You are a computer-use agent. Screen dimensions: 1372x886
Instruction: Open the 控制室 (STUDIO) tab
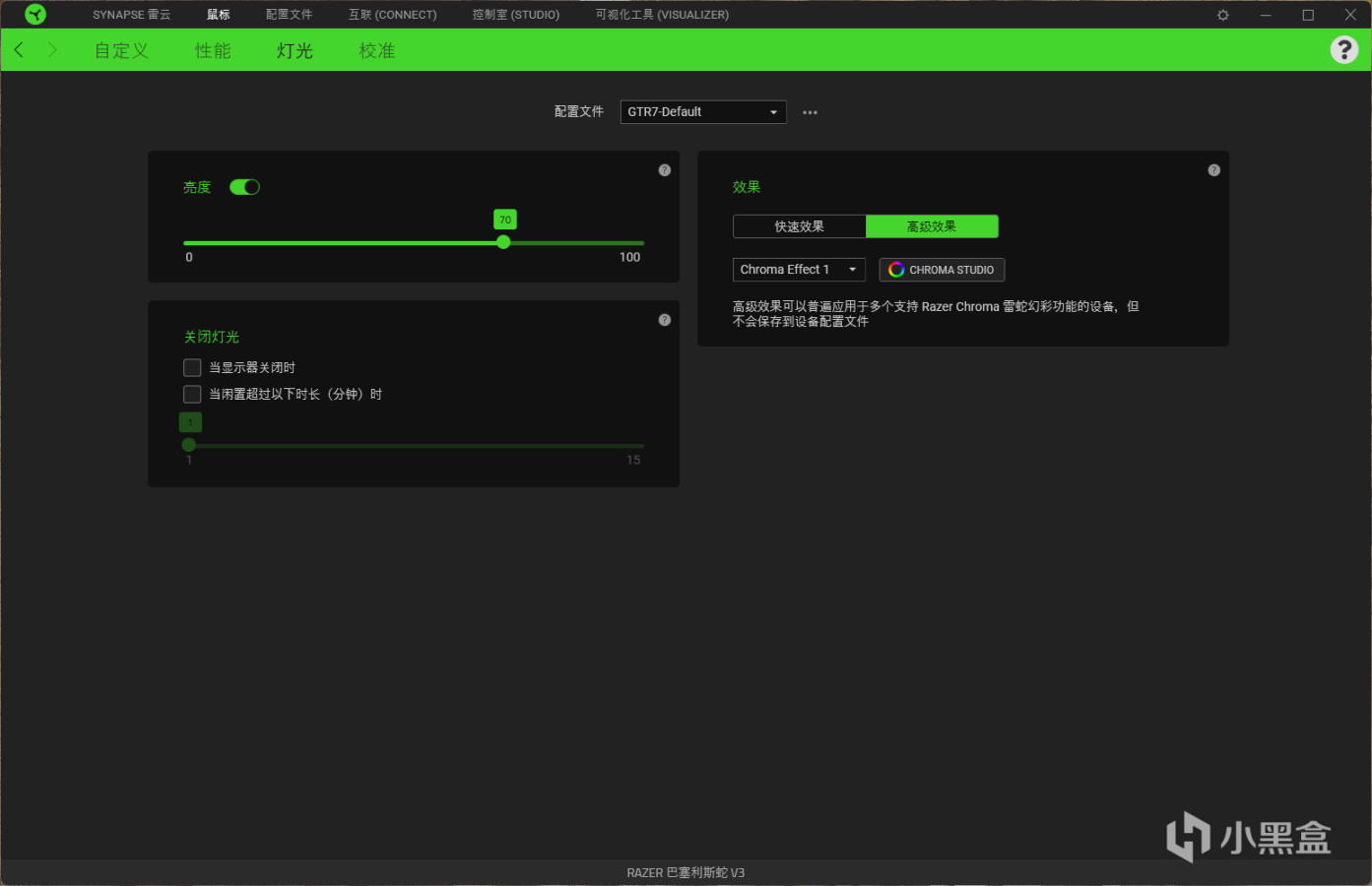[x=516, y=15]
